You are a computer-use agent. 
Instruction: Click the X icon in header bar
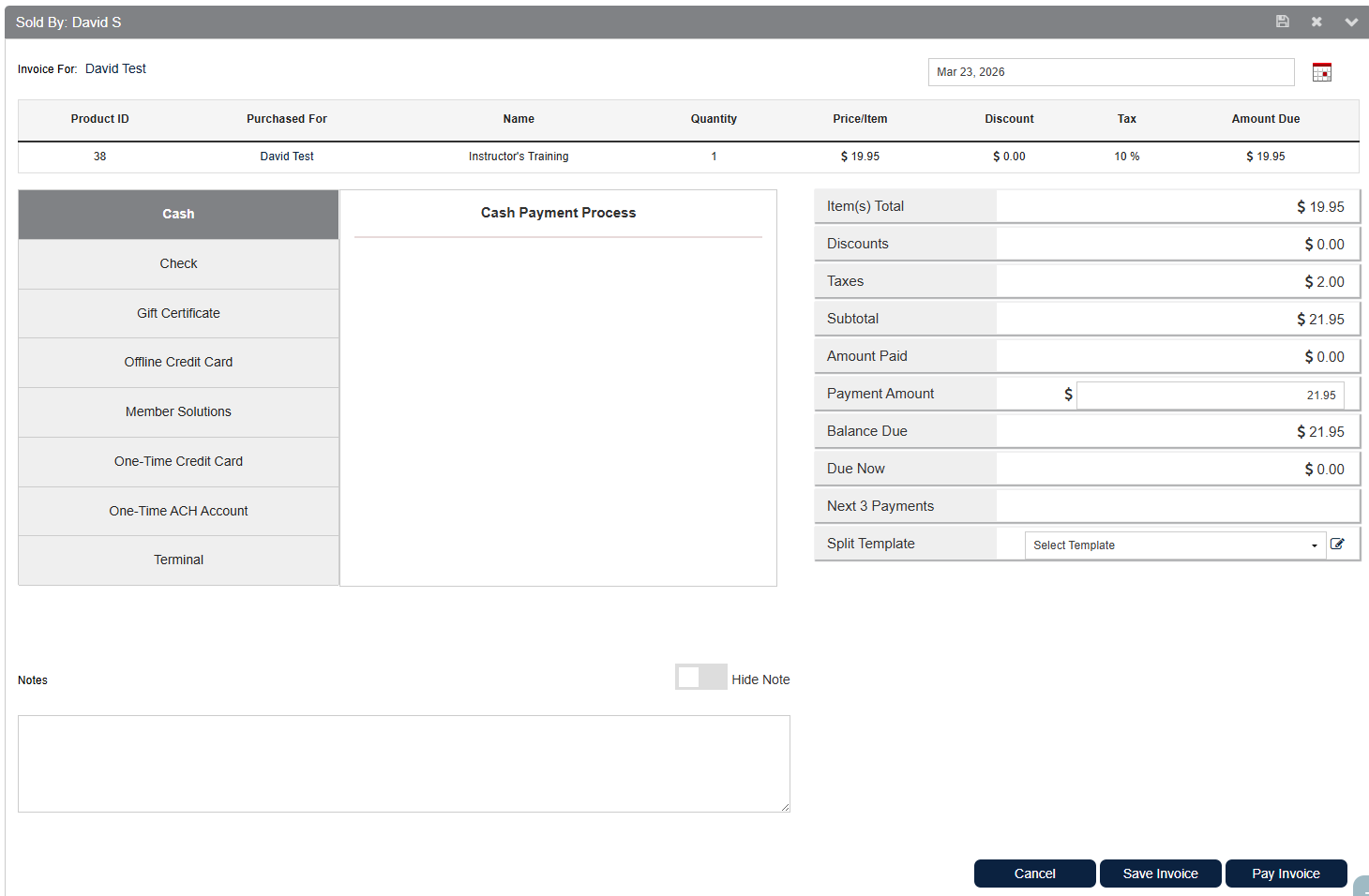(x=1316, y=22)
